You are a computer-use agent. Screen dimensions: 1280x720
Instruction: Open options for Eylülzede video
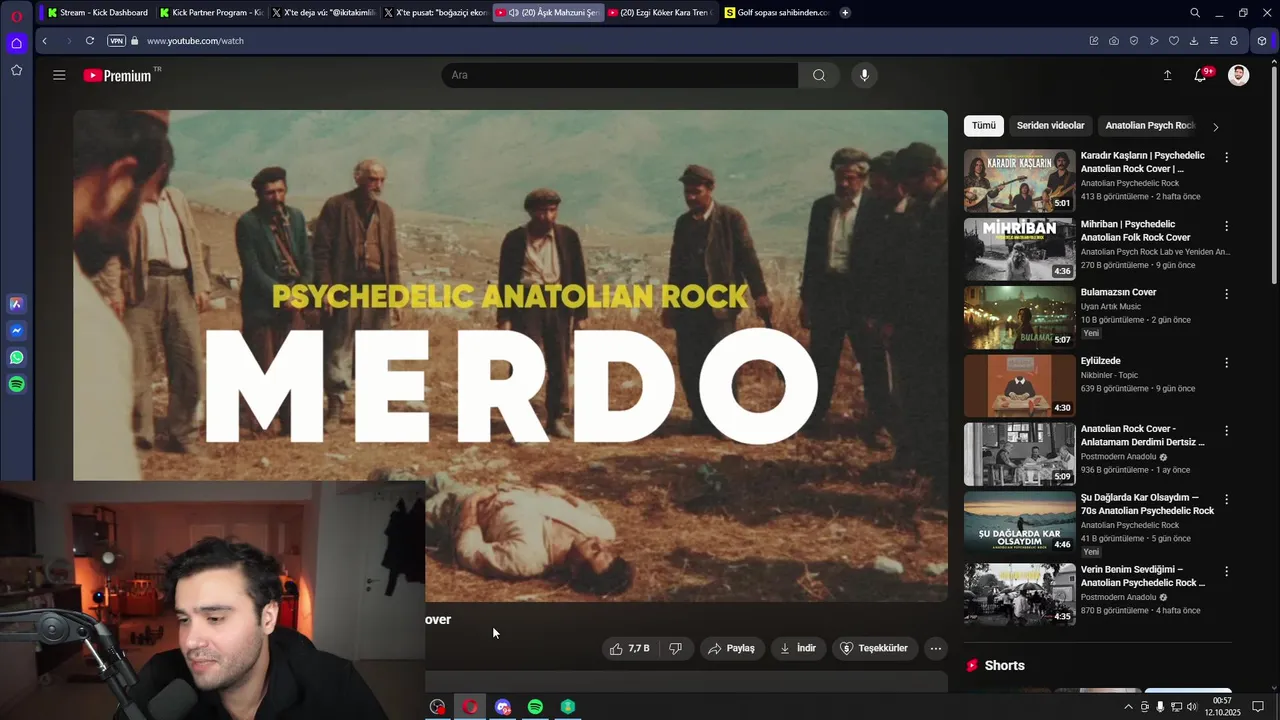point(1226,363)
